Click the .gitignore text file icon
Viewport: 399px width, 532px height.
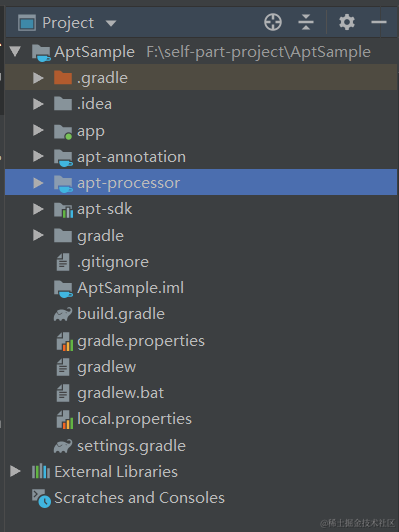point(63,262)
